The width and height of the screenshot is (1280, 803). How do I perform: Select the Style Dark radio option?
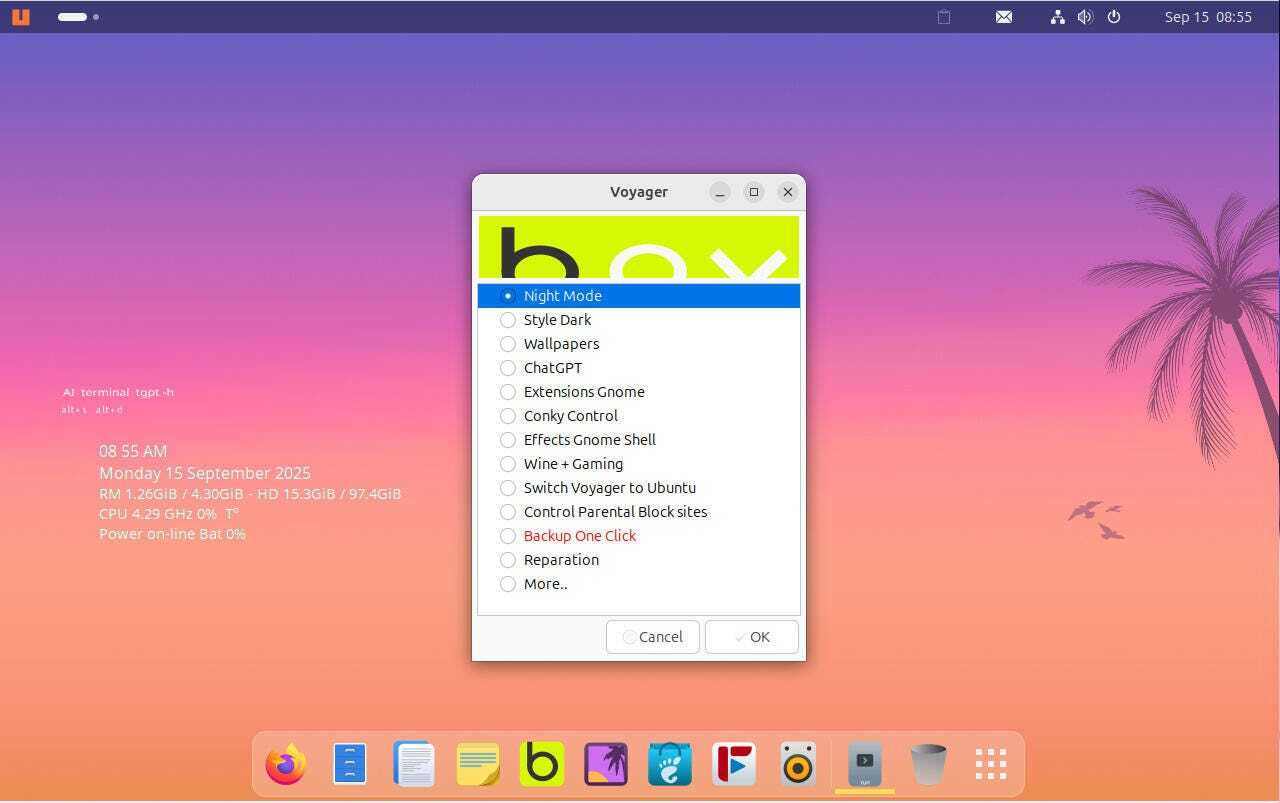[x=508, y=320]
